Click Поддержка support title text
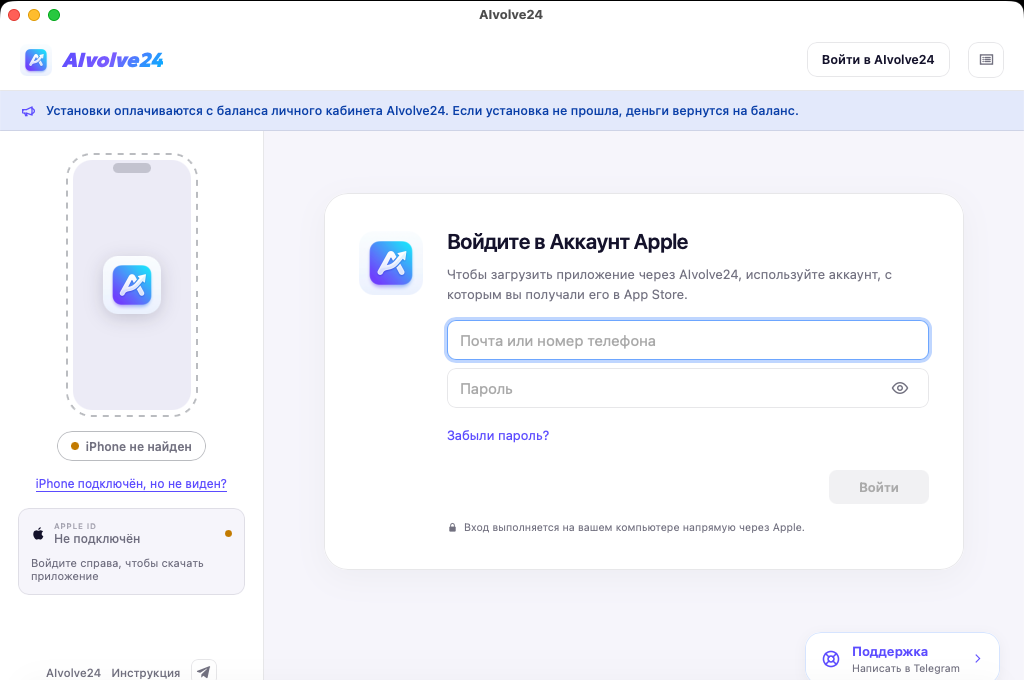1024x680 pixels. [x=889, y=651]
